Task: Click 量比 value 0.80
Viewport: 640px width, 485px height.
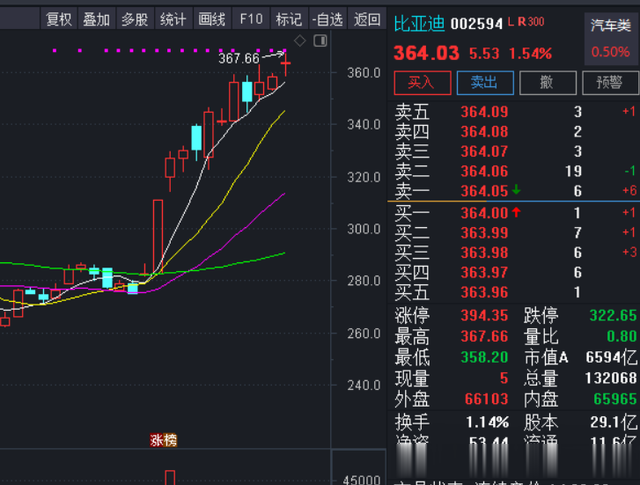Action: [x=622, y=336]
